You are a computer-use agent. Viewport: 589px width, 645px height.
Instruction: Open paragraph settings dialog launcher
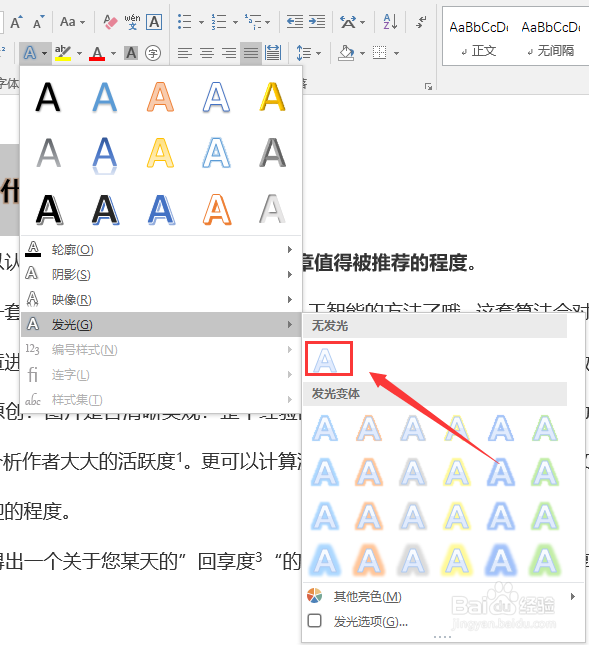pyautogui.click(x=429, y=86)
